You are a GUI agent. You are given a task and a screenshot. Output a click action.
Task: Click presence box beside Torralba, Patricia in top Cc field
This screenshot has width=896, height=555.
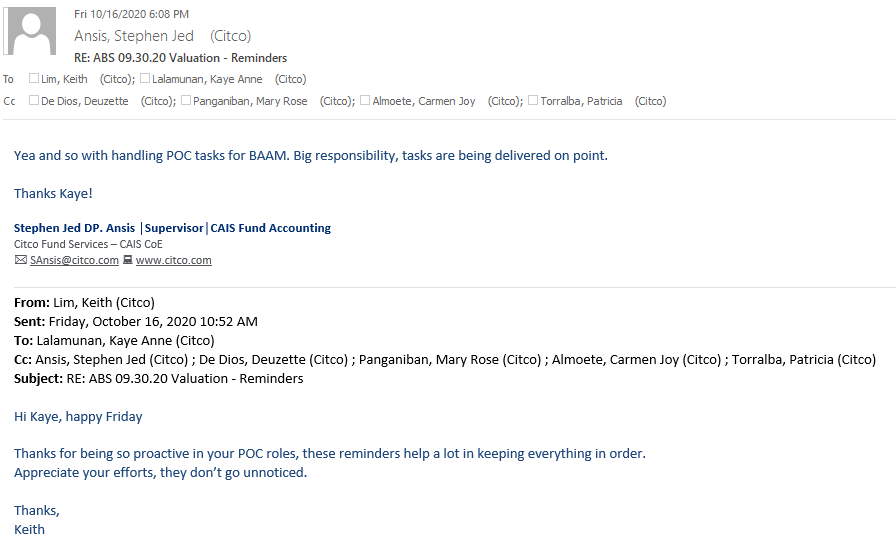click(x=533, y=100)
